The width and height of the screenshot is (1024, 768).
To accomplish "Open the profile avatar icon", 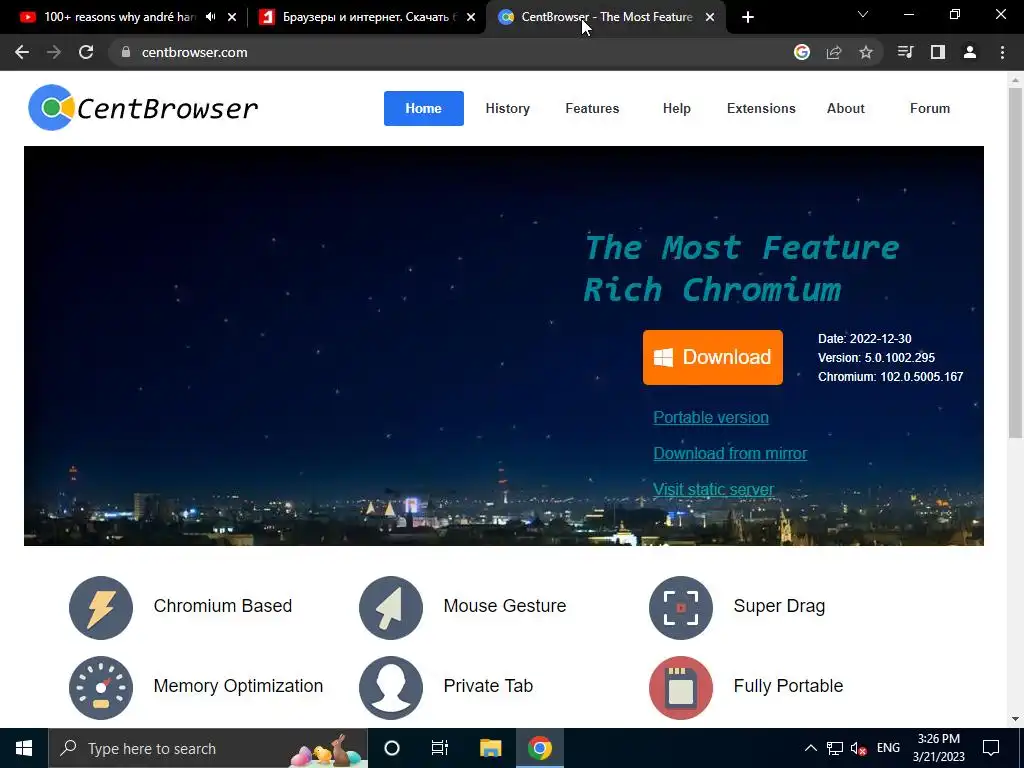I will [x=970, y=52].
